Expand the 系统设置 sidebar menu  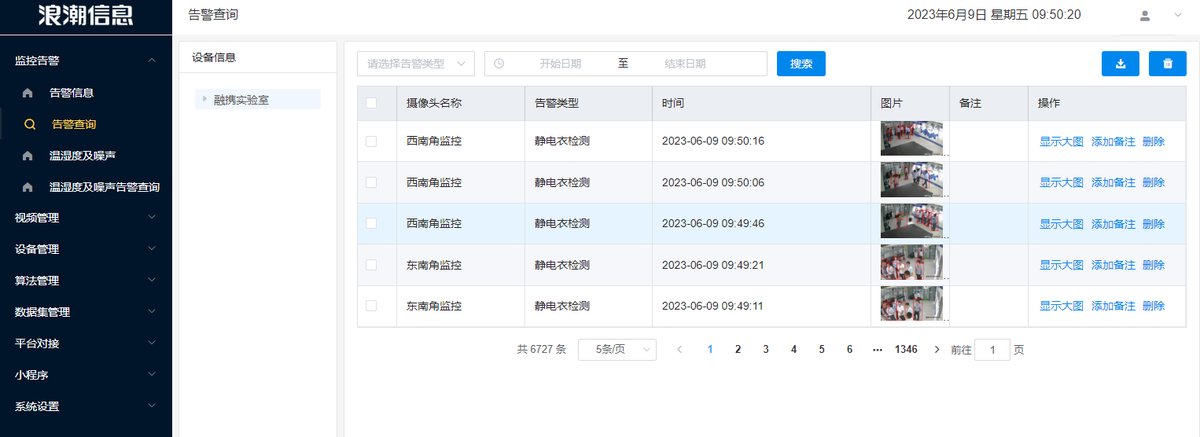151,406
